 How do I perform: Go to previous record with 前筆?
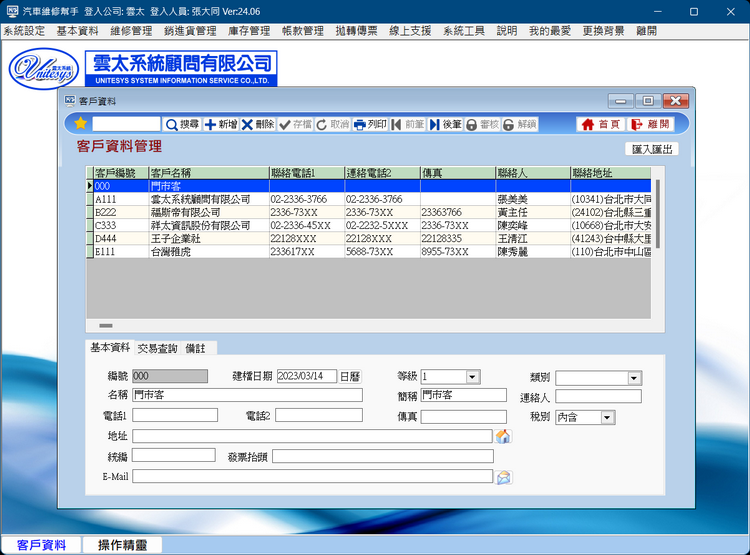tap(407, 124)
